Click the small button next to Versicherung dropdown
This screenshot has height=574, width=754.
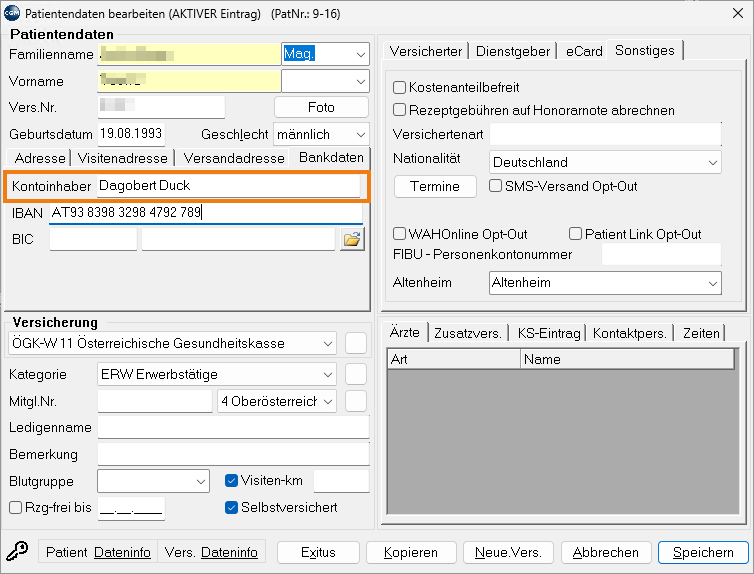356,343
